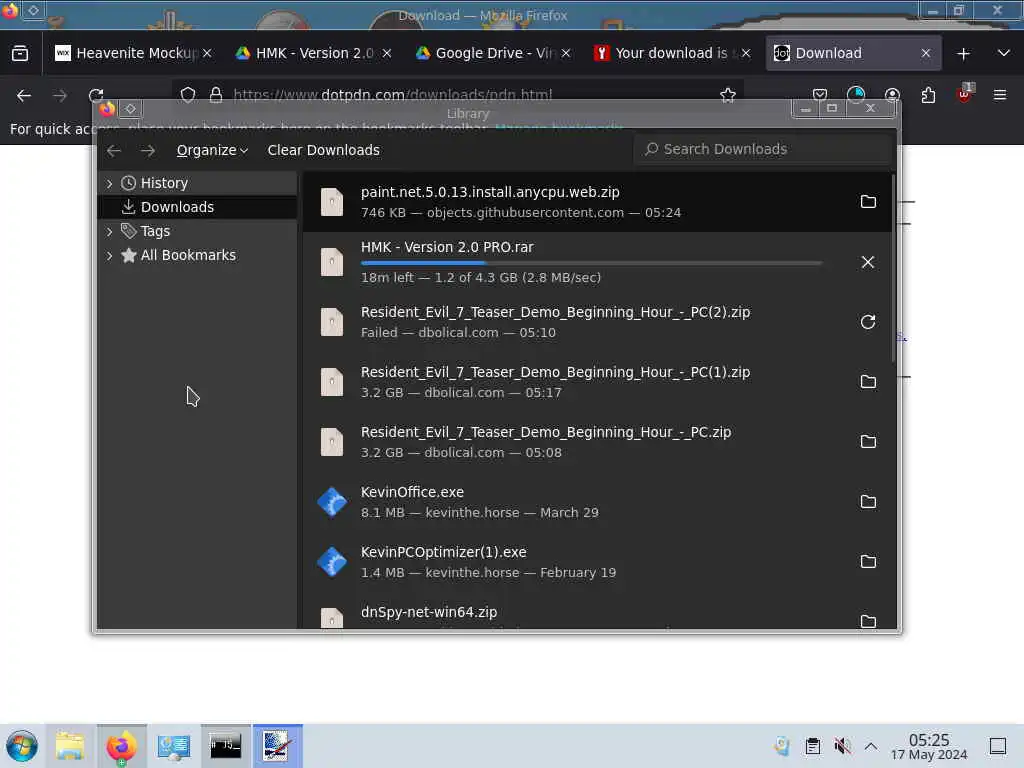Open Firefox View button

[20, 54]
